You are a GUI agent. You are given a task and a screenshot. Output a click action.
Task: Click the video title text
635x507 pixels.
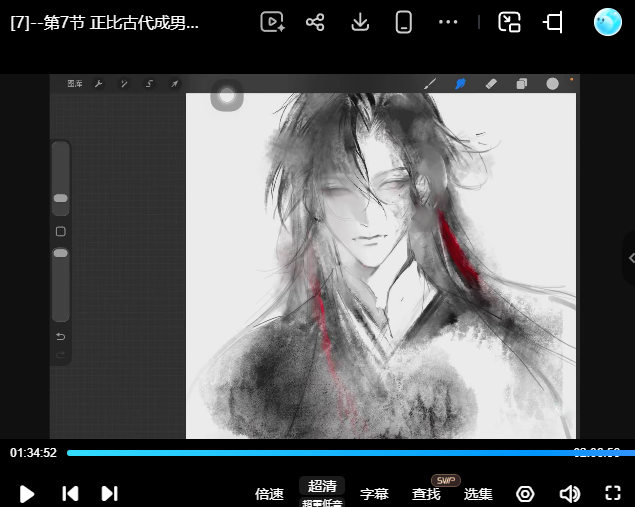coord(104,23)
